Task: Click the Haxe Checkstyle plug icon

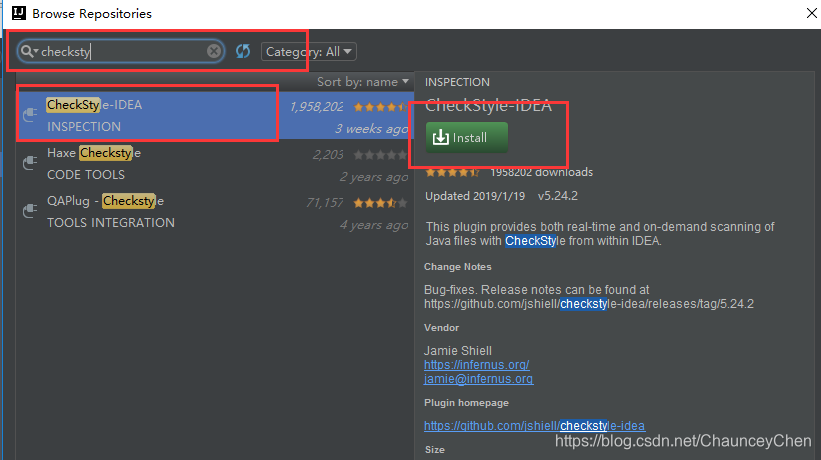Action: [x=30, y=163]
